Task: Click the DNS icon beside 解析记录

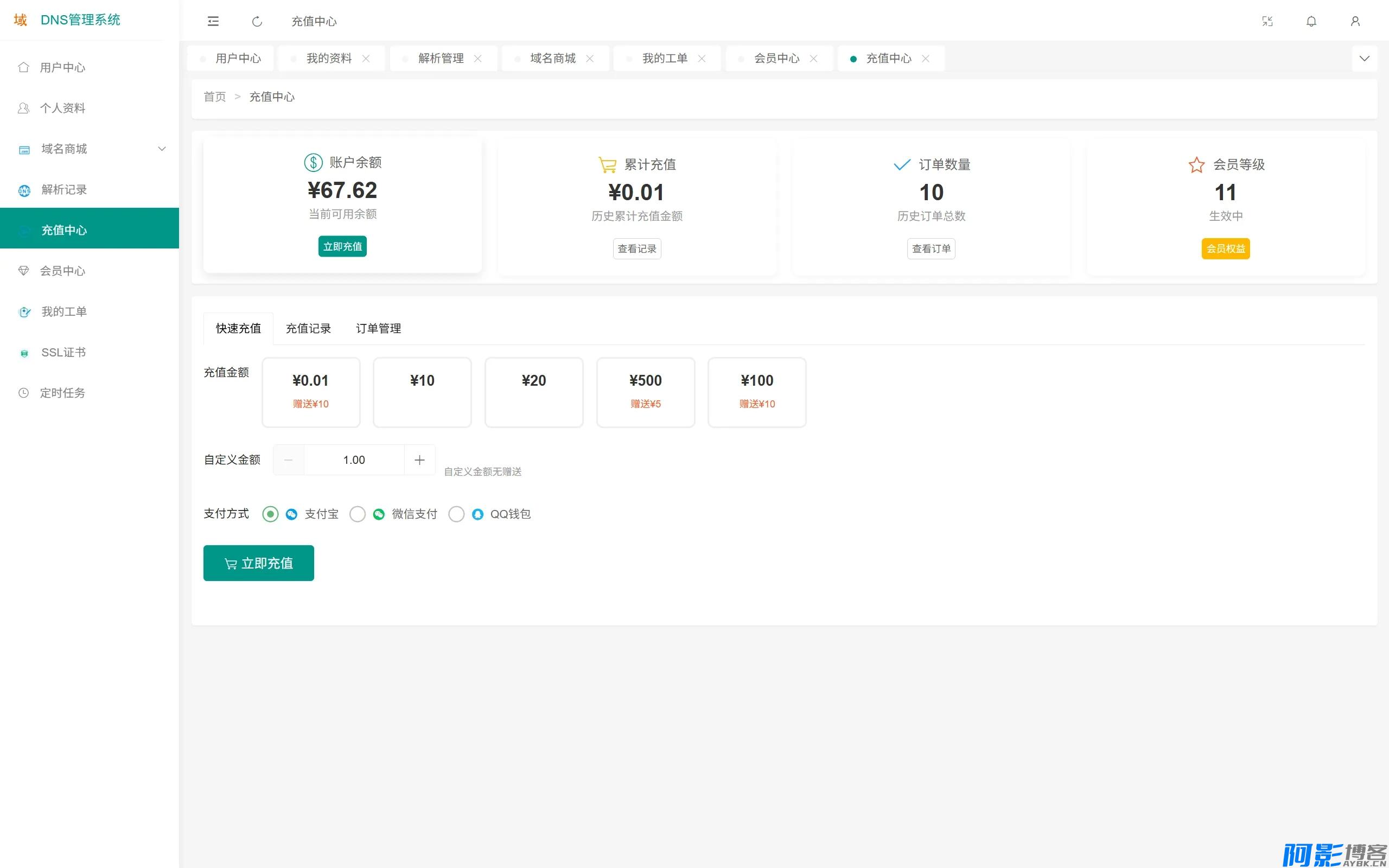Action: (x=24, y=190)
